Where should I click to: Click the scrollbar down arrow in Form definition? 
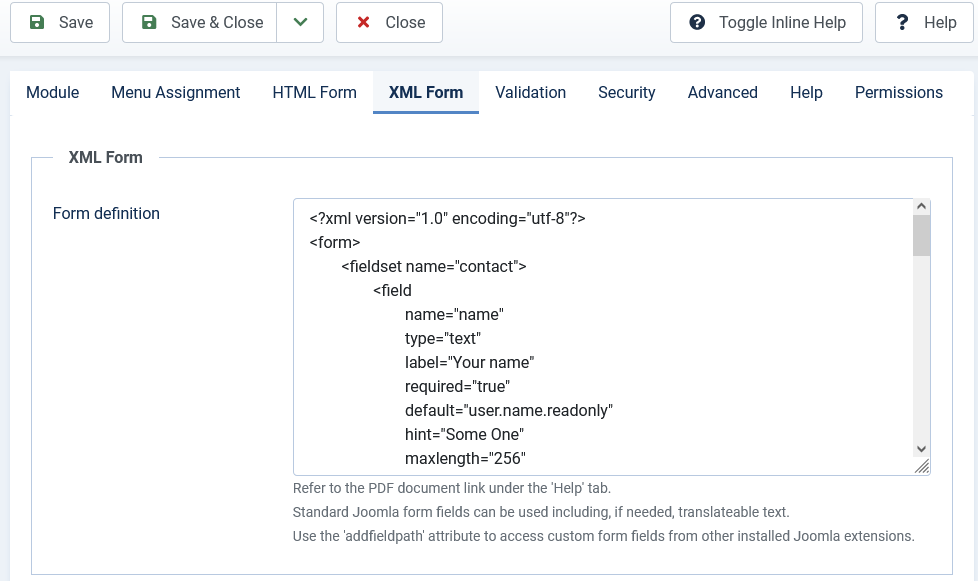(x=921, y=449)
